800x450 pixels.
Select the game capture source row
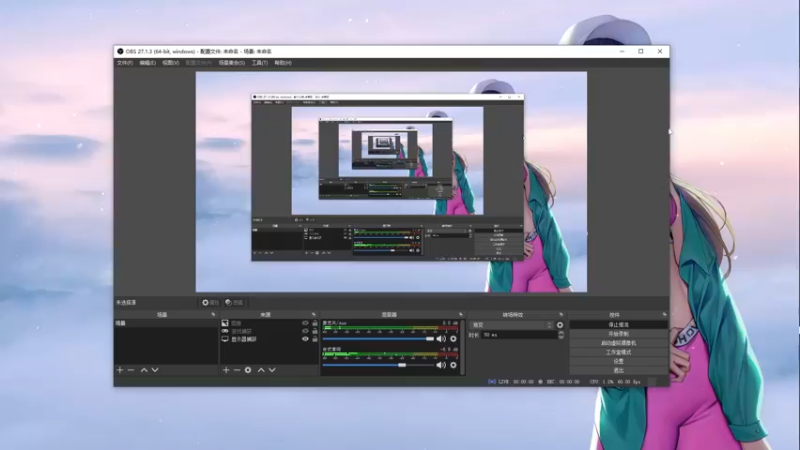(x=269, y=331)
